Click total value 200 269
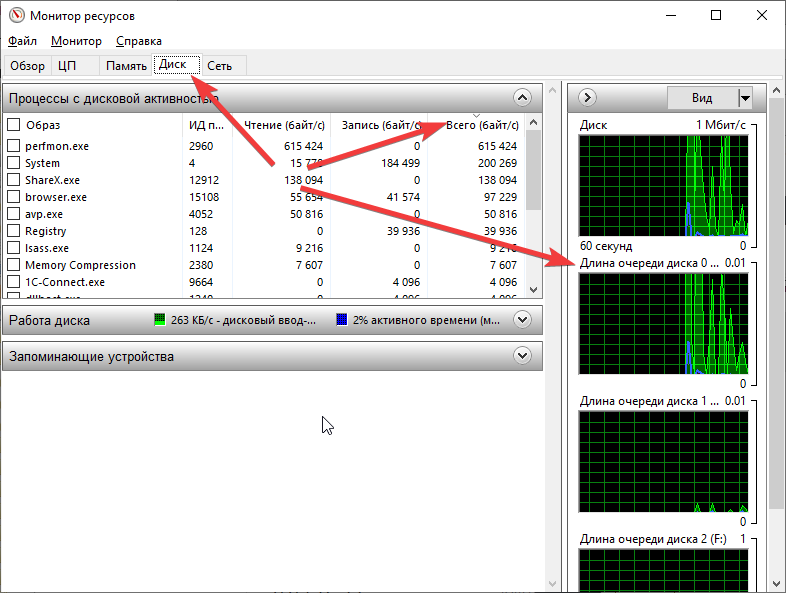This screenshot has height=593, width=786. point(497,163)
